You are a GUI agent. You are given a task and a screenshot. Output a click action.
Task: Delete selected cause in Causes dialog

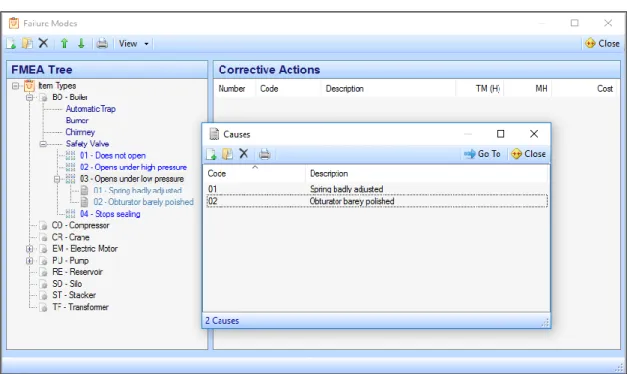click(244, 154)
